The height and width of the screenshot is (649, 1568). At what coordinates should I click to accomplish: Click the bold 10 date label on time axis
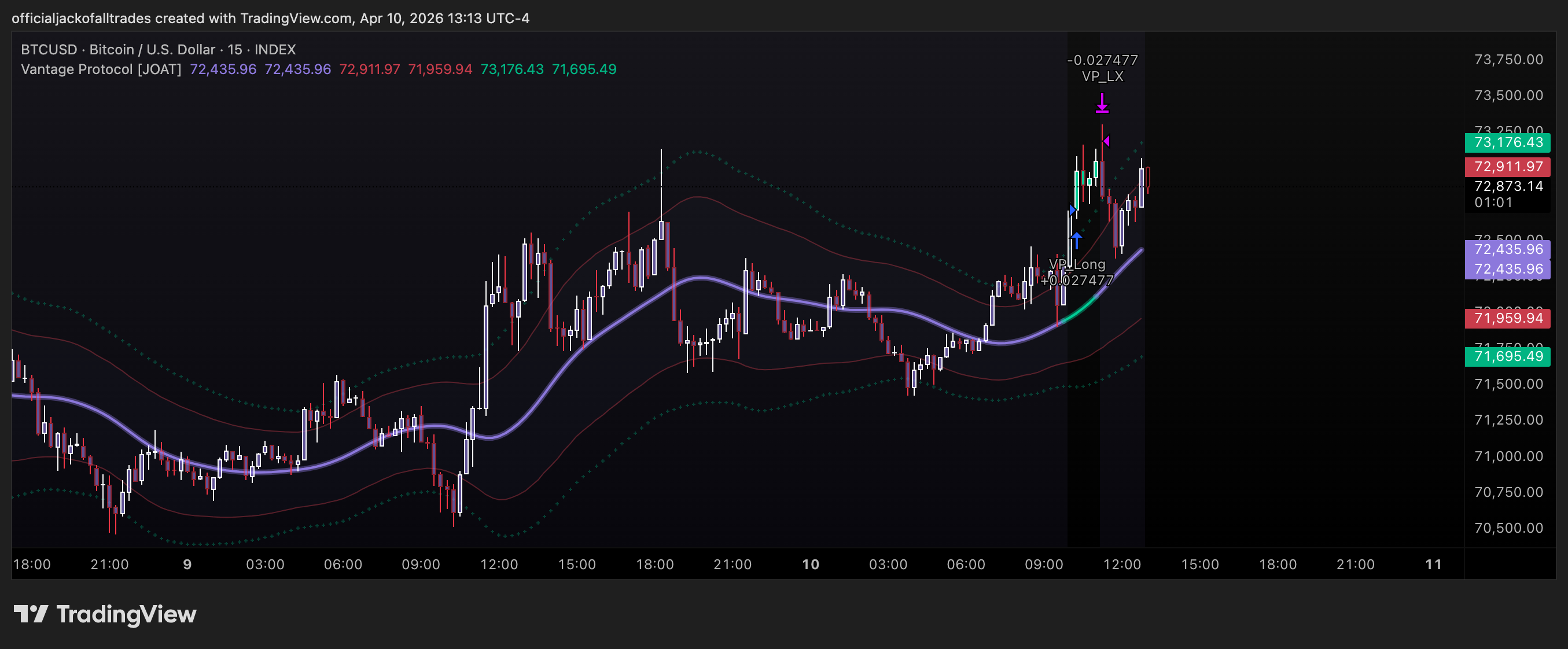[x=810, y=565]
